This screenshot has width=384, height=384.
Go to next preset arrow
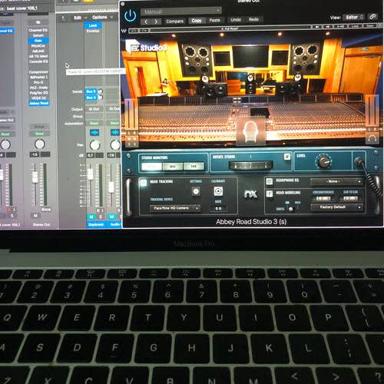(156, 21)
